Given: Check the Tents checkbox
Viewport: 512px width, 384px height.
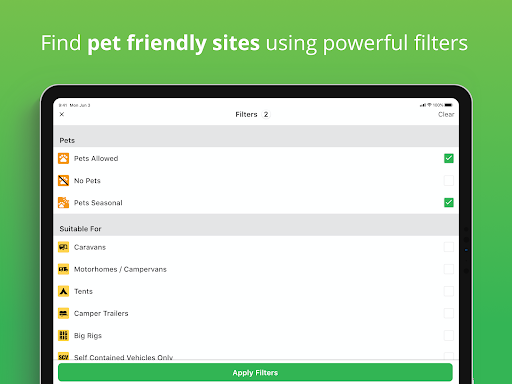Looking at the screenshot, I should click(449, 291).
